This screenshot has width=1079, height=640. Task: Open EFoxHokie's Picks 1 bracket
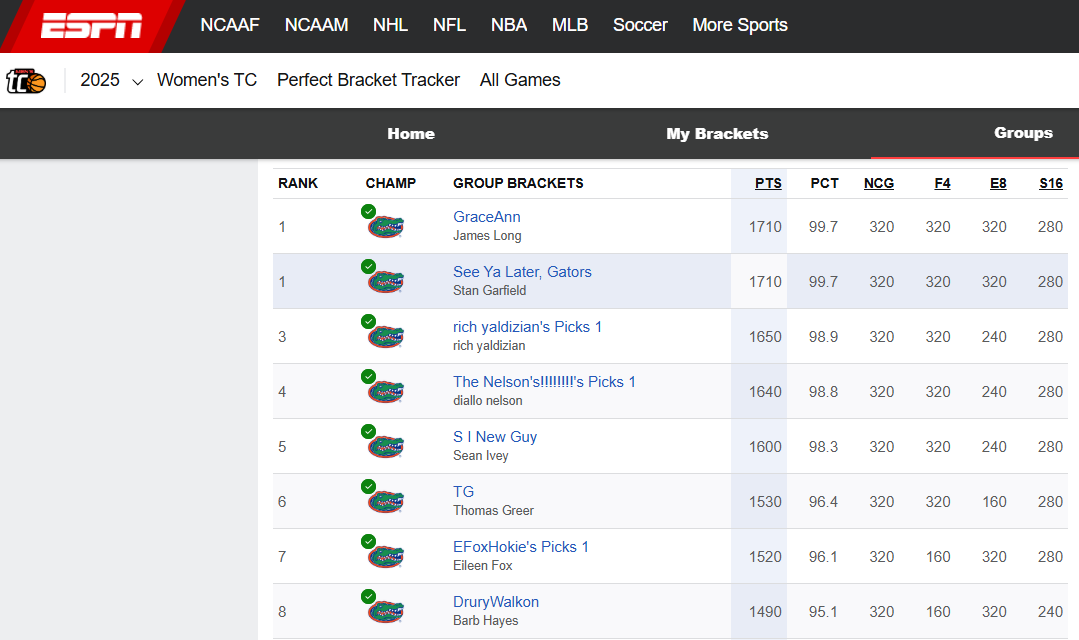pos(521,547)
